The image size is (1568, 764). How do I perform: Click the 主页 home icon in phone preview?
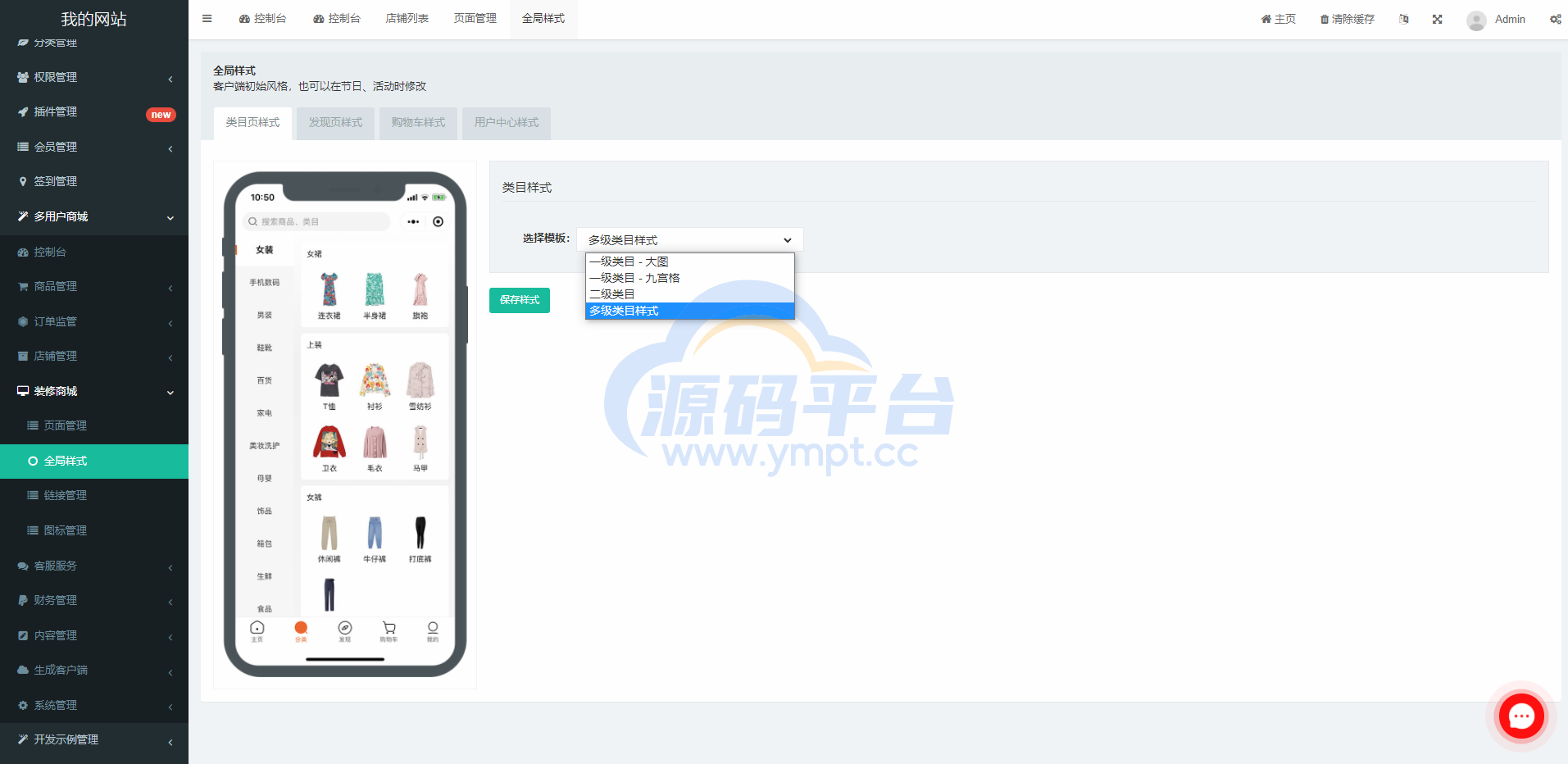coord(257,630)
